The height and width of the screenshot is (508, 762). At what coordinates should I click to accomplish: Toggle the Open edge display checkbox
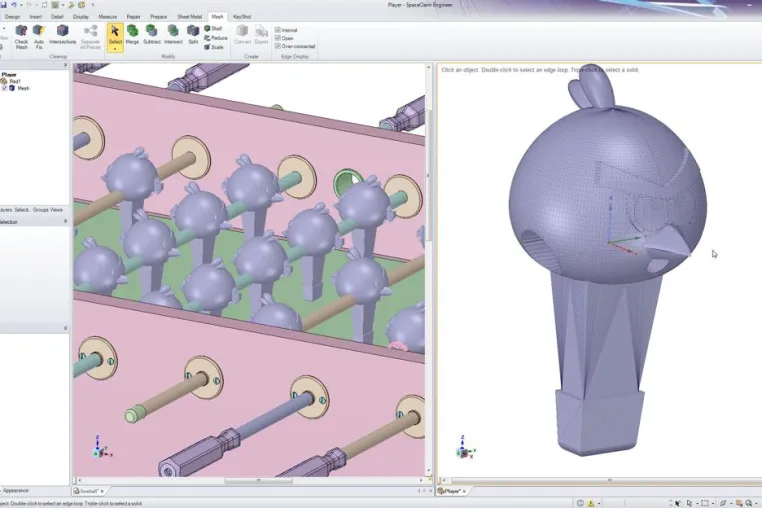[x=277, y=38]
